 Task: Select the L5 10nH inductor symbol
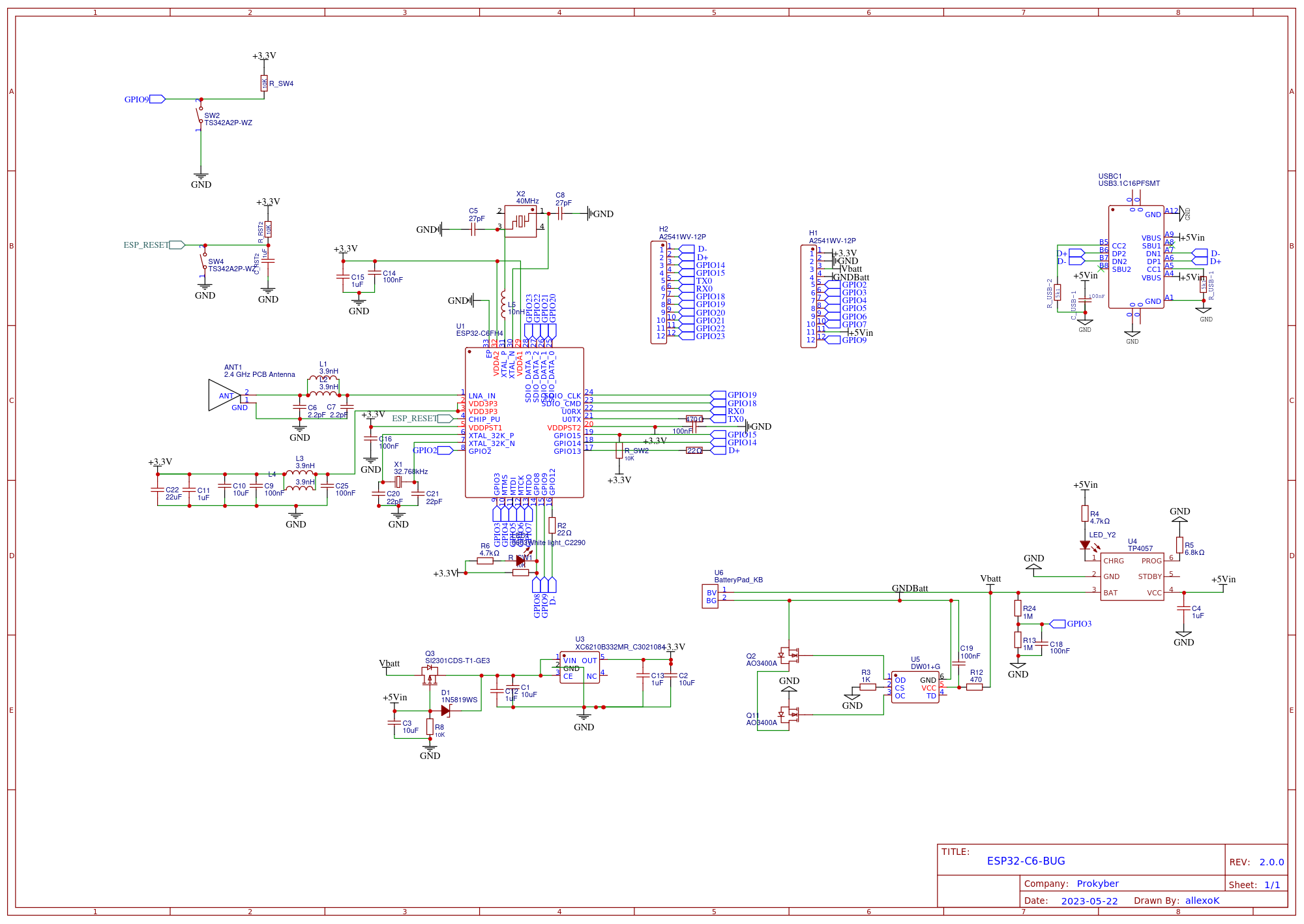[x=503, y=304]
